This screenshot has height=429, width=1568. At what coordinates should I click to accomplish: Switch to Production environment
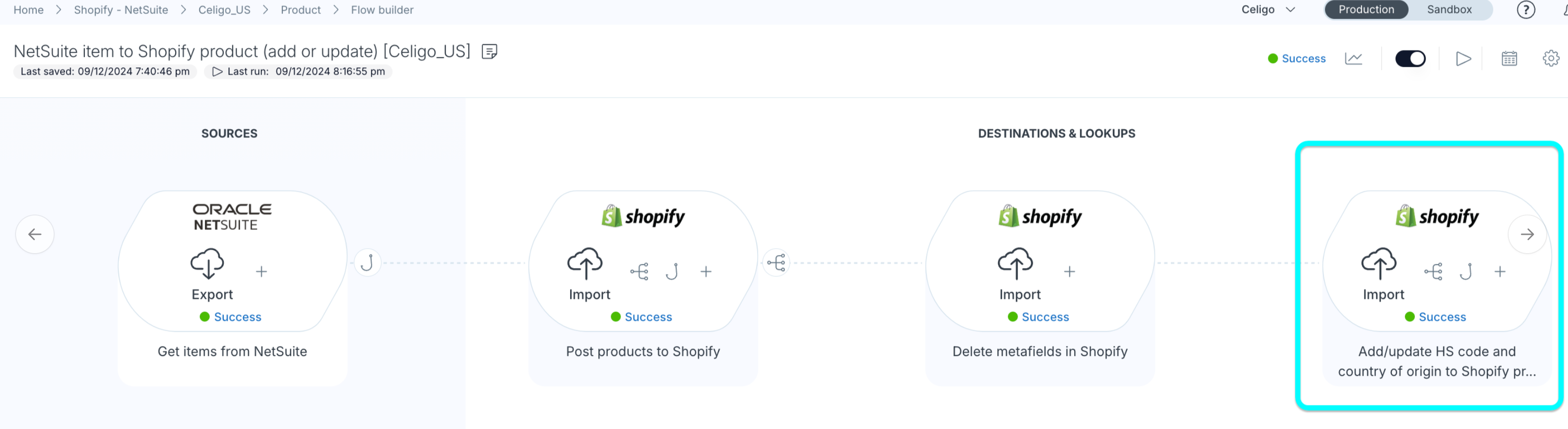point(1366,10)
